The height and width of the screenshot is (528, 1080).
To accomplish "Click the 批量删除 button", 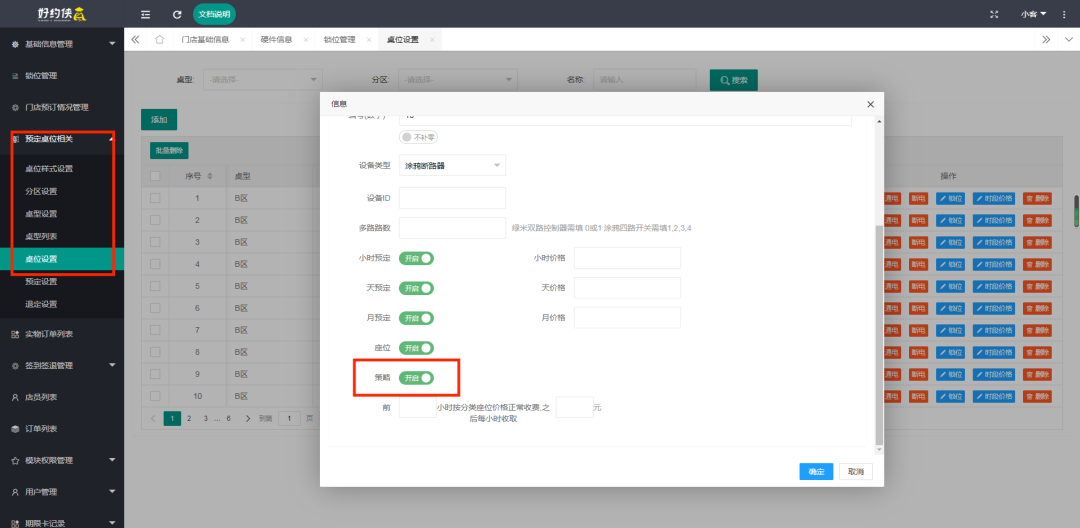I will pyautogui.click(x=169, y=150).
